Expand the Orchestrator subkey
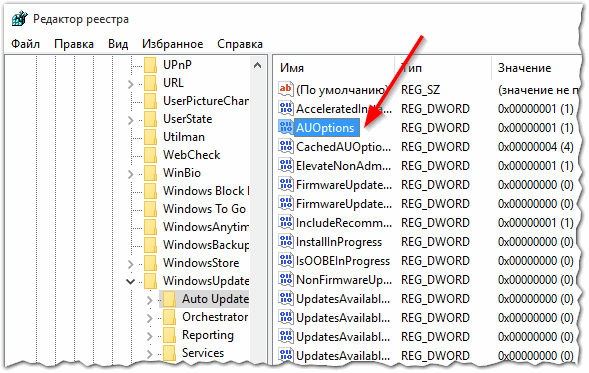Viewport: 589px width, 373px height. coord(150,318)
